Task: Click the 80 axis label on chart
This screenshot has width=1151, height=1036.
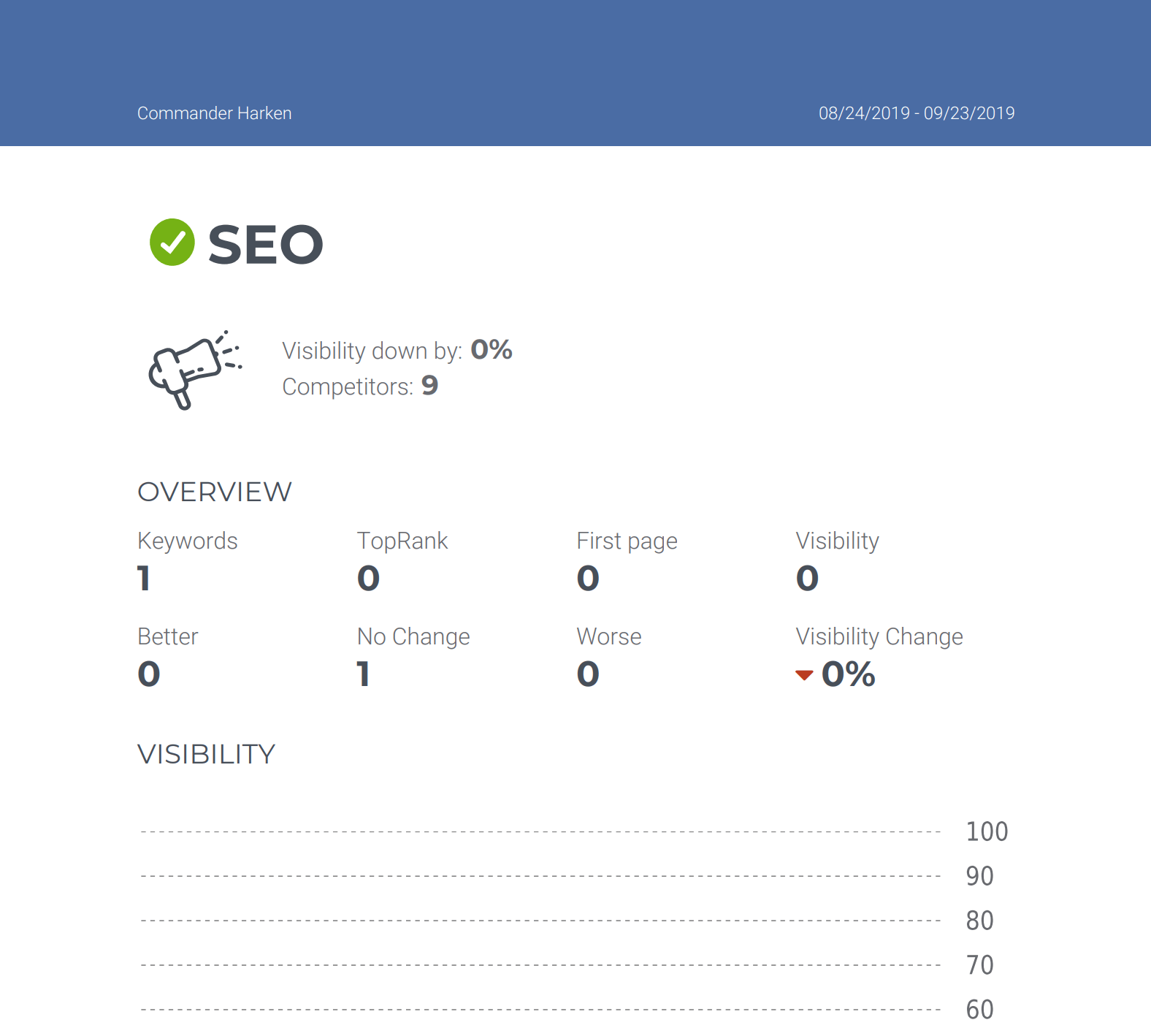Action: pyautogui.click(x=979, y=921)
